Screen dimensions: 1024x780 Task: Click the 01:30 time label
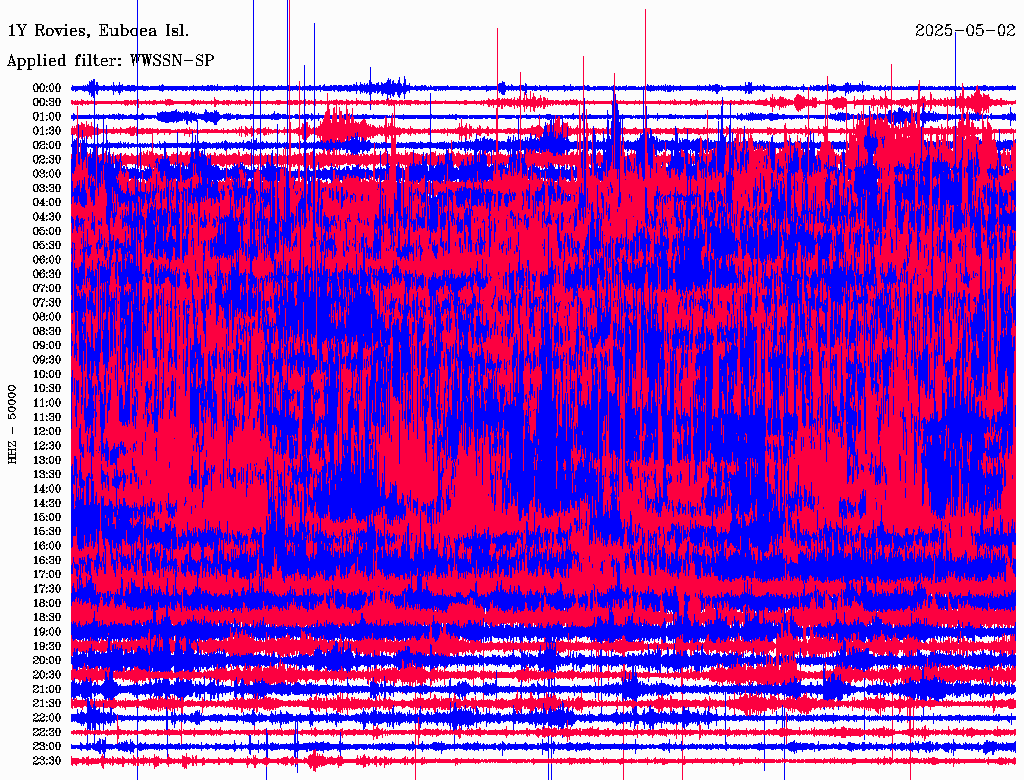47,131
